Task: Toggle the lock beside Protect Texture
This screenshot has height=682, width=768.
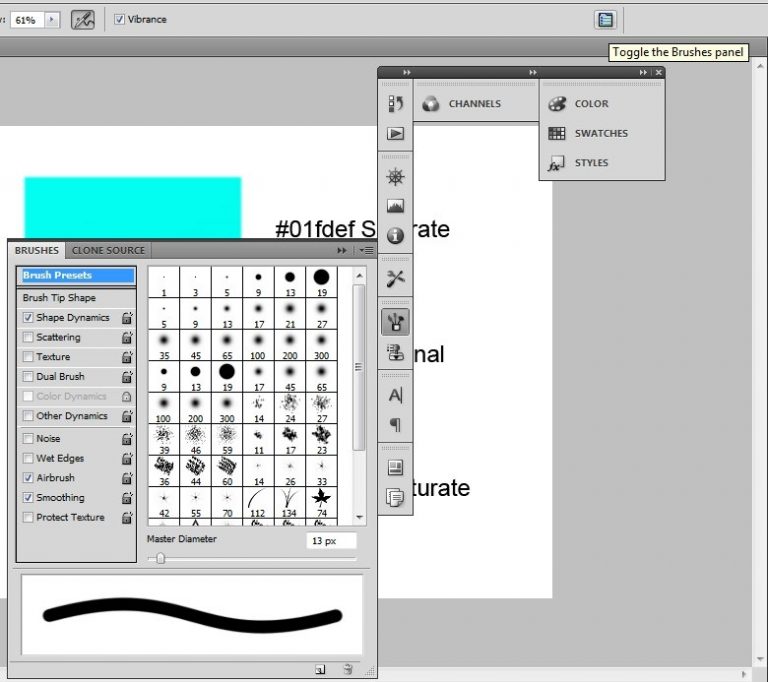Action: pos(127,517)
